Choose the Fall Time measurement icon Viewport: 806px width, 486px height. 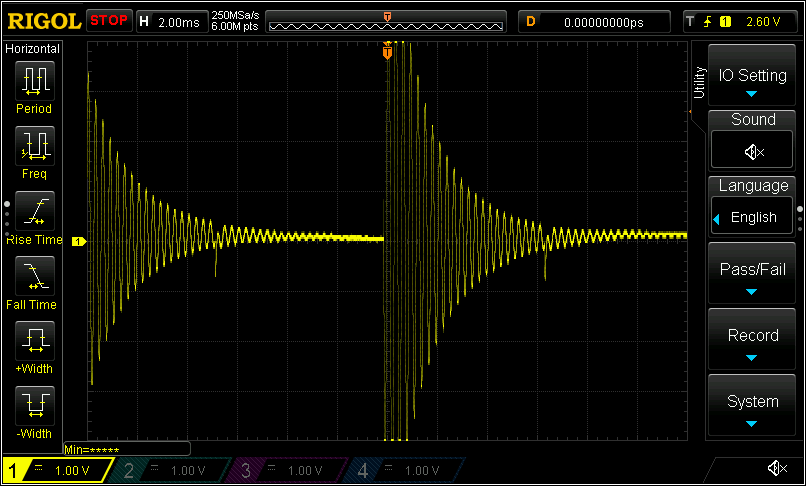pos(34,276)
